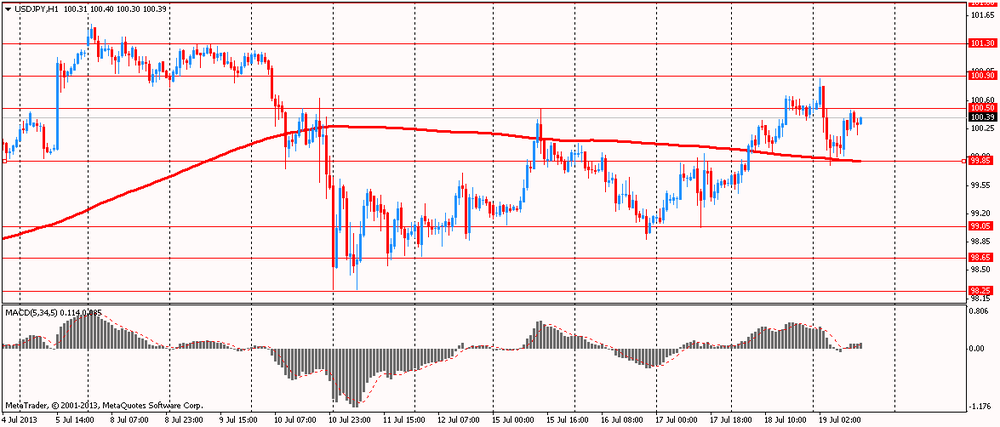
Task: Click the 101.65 price scale value
Action: [982, 14]
